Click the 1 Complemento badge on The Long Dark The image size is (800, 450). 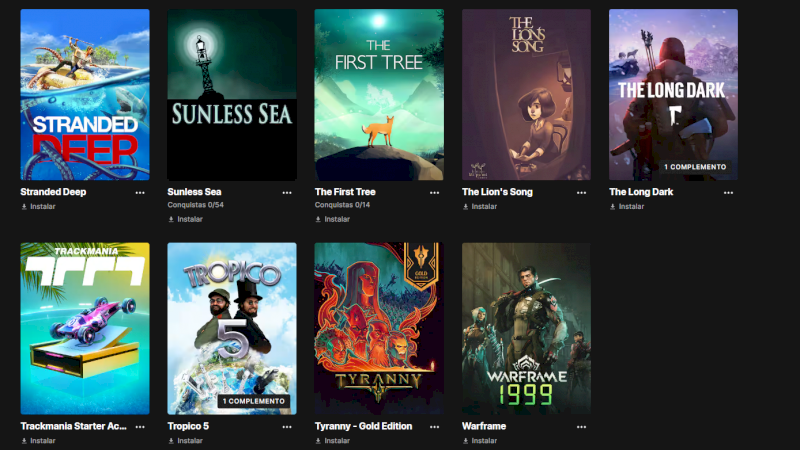click(x=695, y=167)
